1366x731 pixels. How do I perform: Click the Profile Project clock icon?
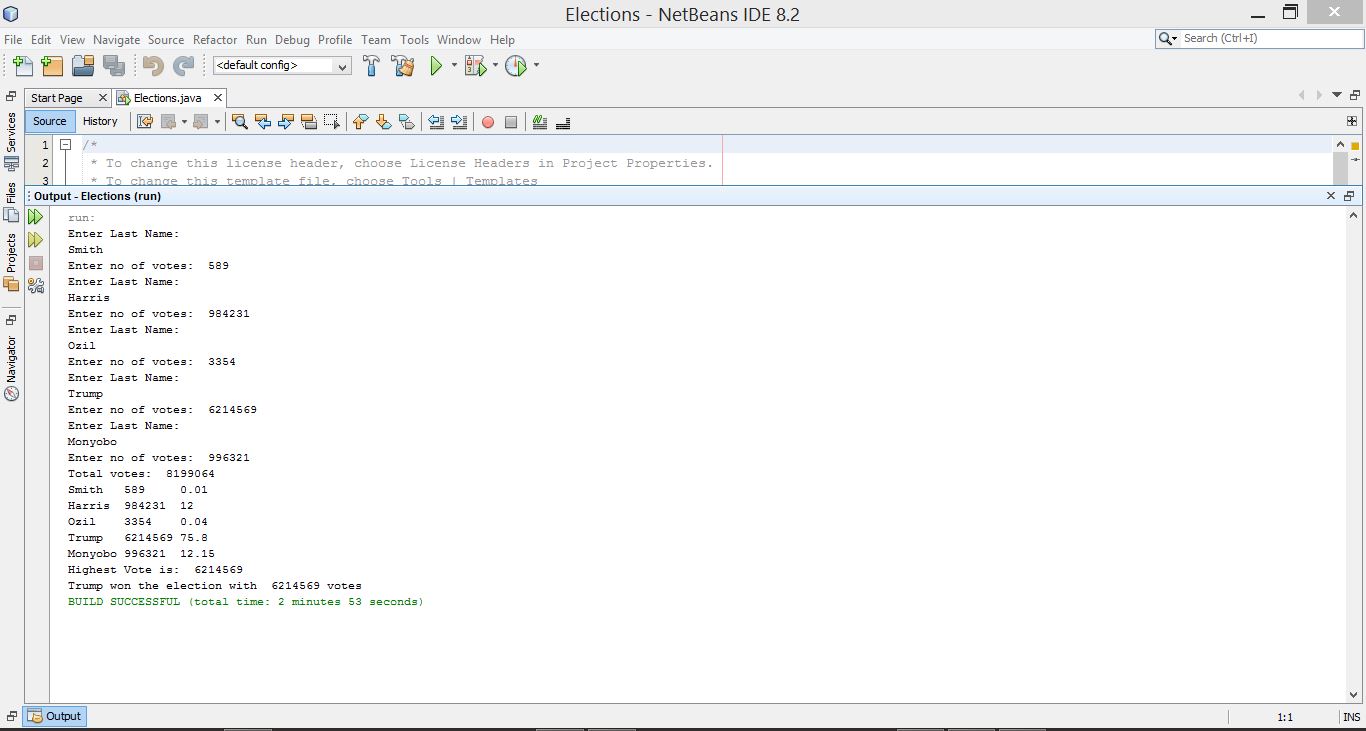515,66
